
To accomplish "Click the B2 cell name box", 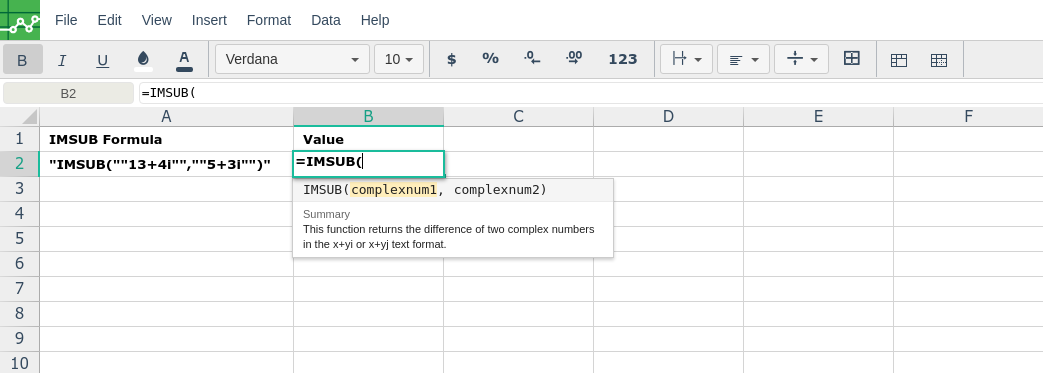I will 69,93.
